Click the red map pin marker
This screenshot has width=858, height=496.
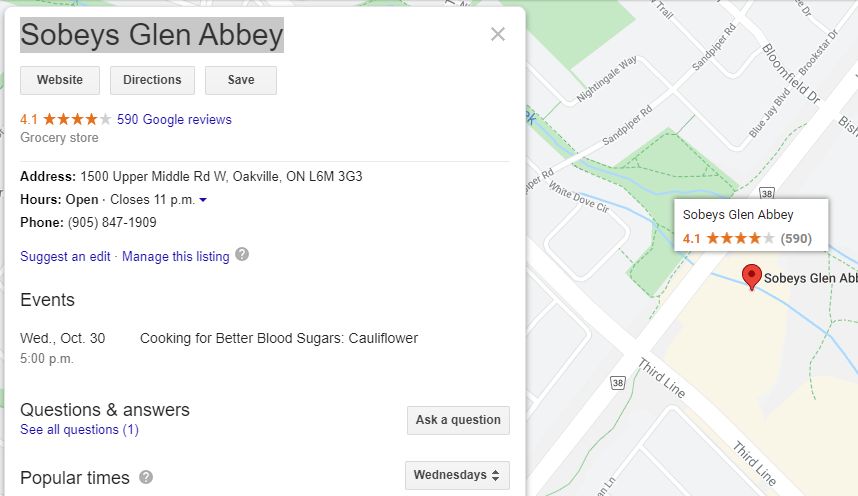pyautogui.click(x=751, y=276)
